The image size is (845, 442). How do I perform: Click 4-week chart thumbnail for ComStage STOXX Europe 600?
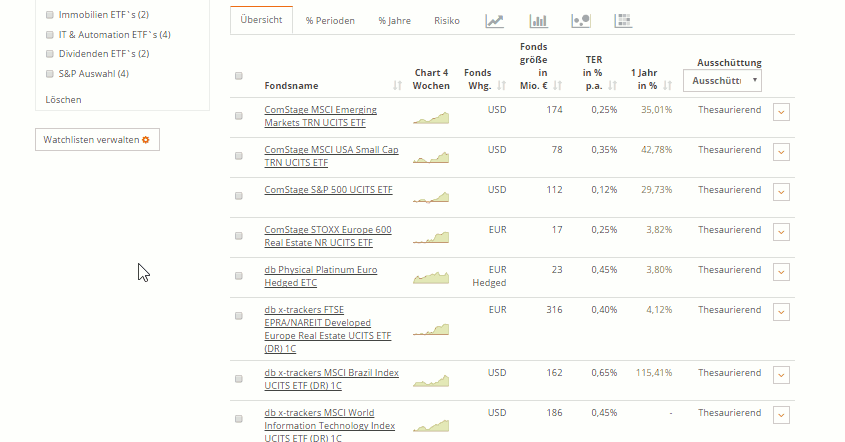[x=431, y=237]
